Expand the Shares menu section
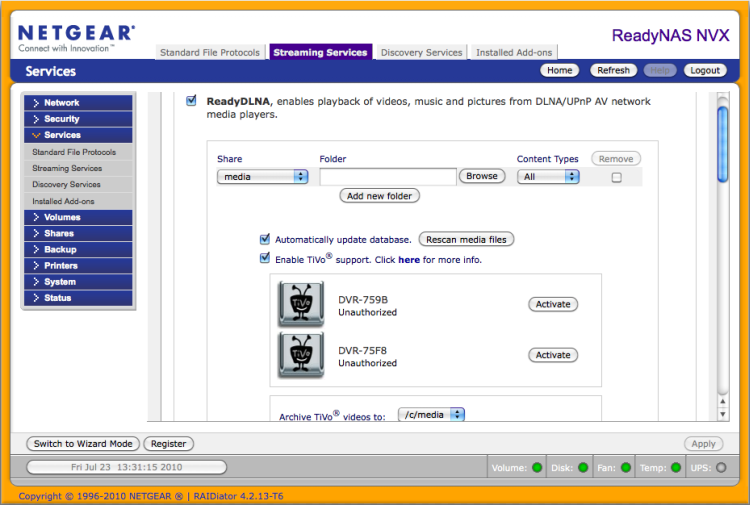 (x=78, y=233)
